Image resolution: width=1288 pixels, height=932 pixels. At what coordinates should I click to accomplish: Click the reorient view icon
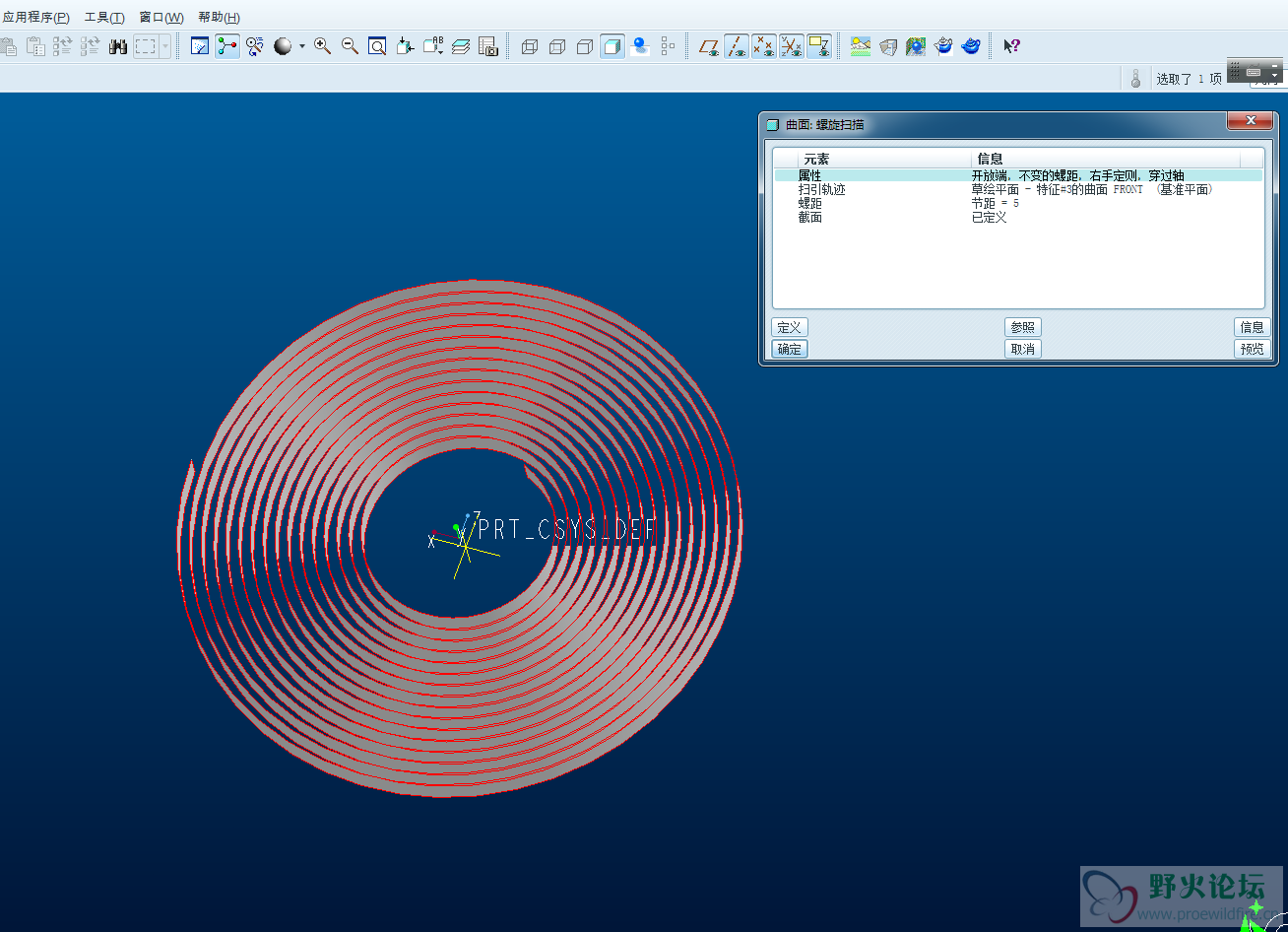tap(405, 46)
